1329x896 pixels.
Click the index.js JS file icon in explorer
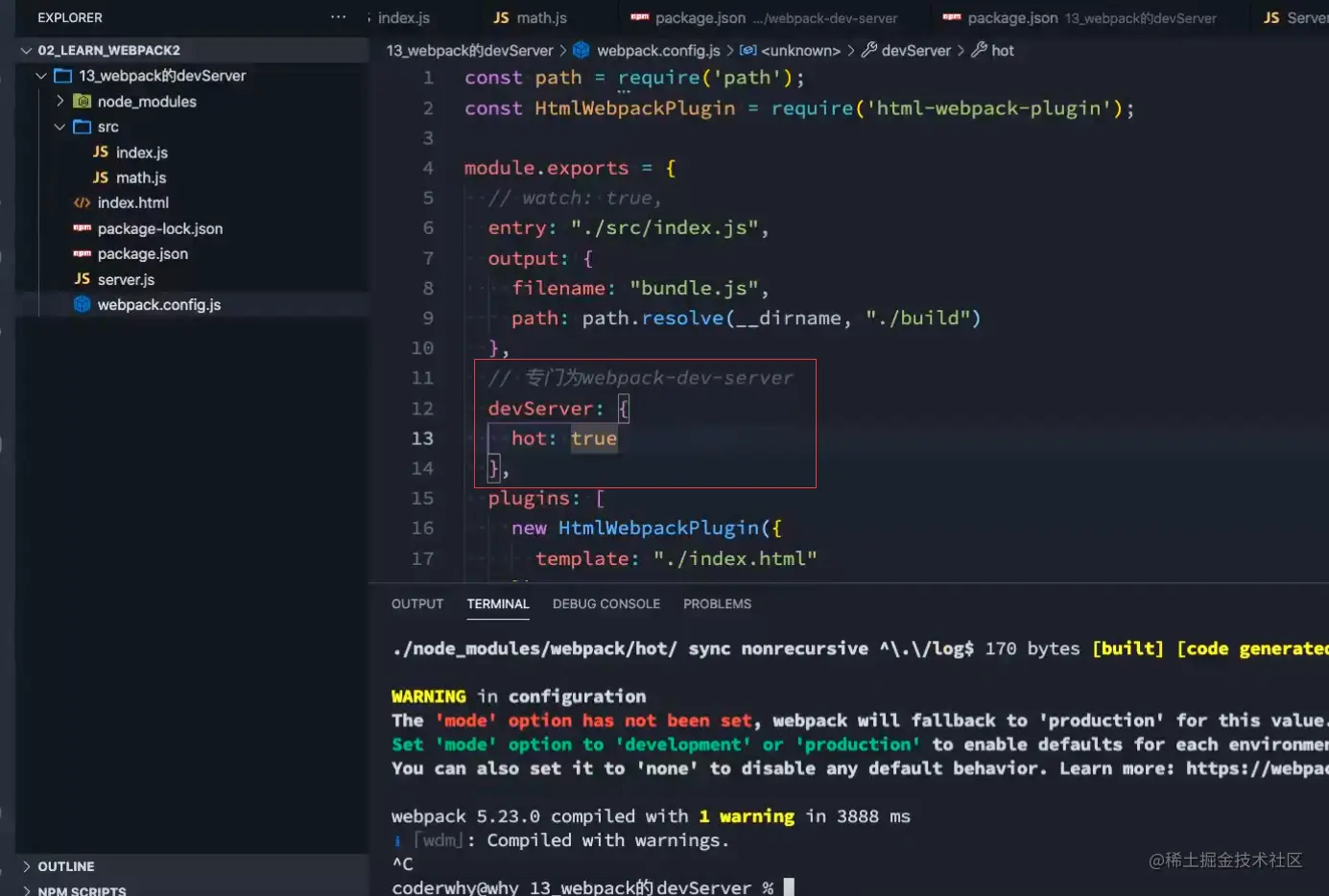(101, 152)
